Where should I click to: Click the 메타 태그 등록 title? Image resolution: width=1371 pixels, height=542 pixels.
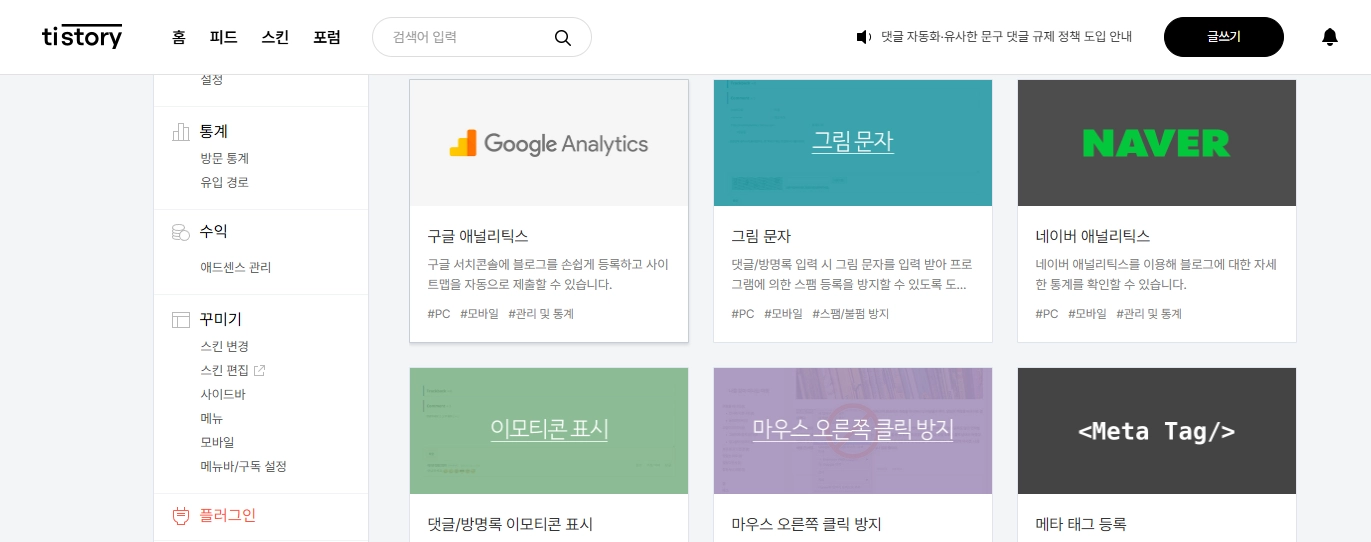tap(1081, 524)
